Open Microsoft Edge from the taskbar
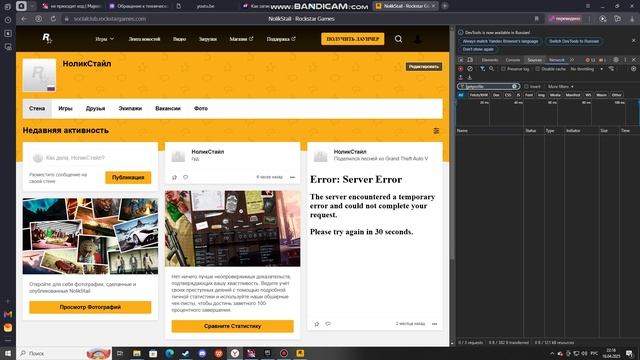Image resolution: width=640 pixels, height=360 pixels. click(x=169, y=353)
